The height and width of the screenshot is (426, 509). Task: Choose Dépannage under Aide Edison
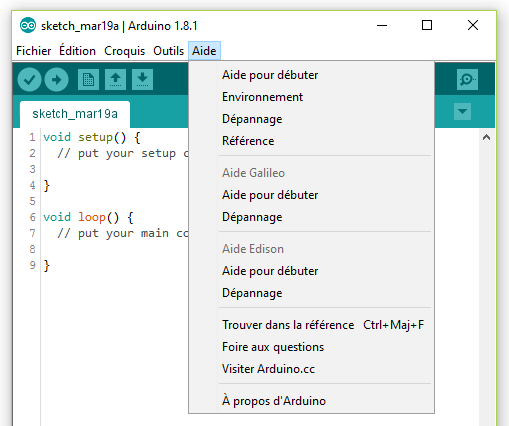pos(311,293)
